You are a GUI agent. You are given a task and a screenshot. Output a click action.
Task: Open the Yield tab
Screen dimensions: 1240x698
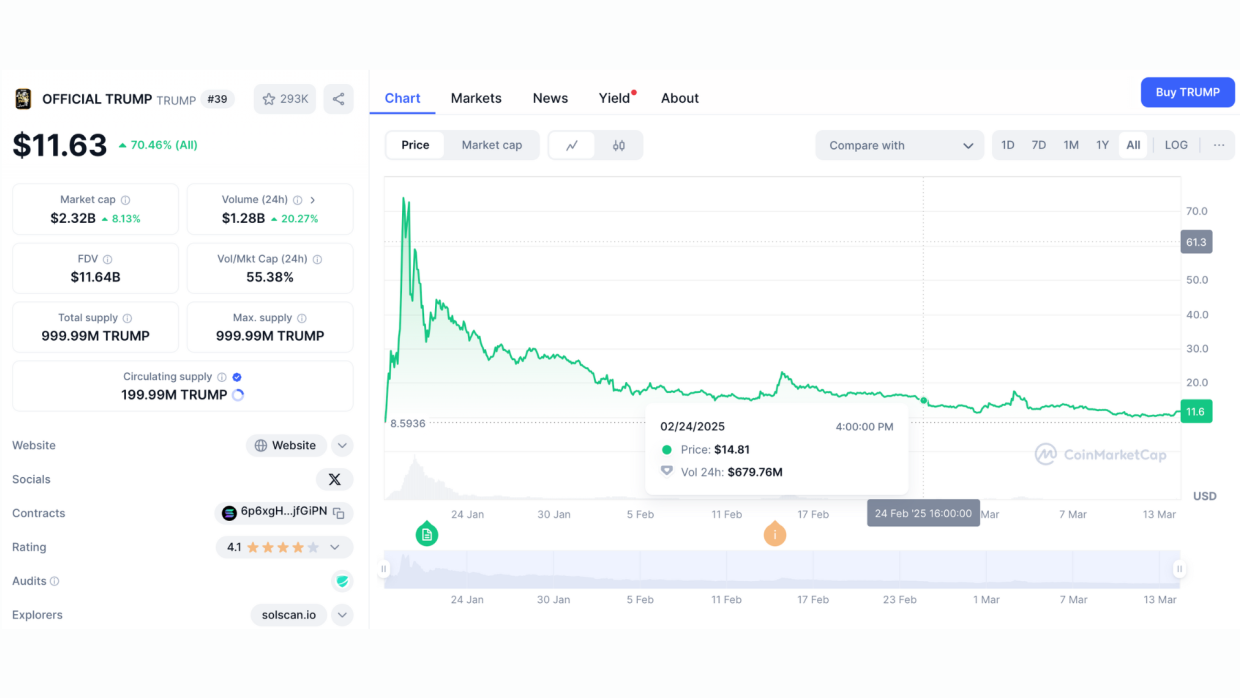coord(615,98)
